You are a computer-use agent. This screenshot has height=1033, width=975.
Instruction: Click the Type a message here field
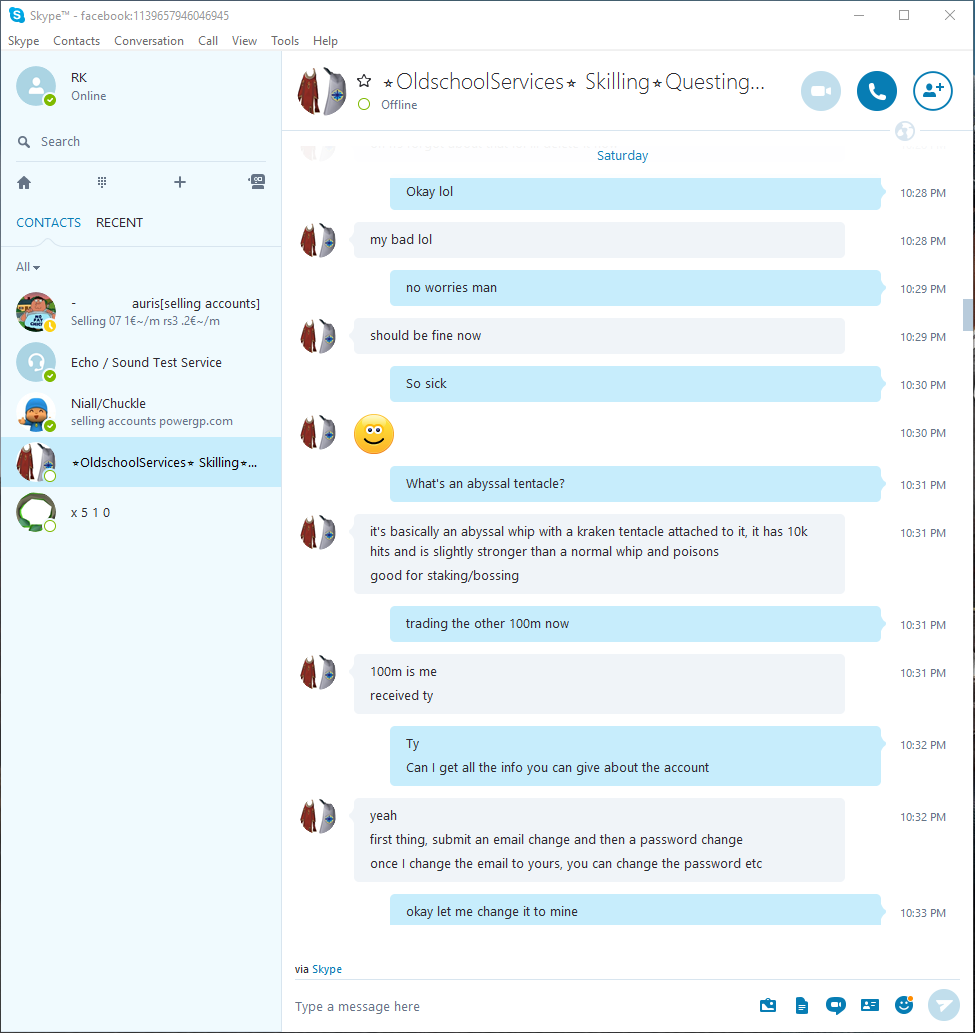coord(520,1007)
